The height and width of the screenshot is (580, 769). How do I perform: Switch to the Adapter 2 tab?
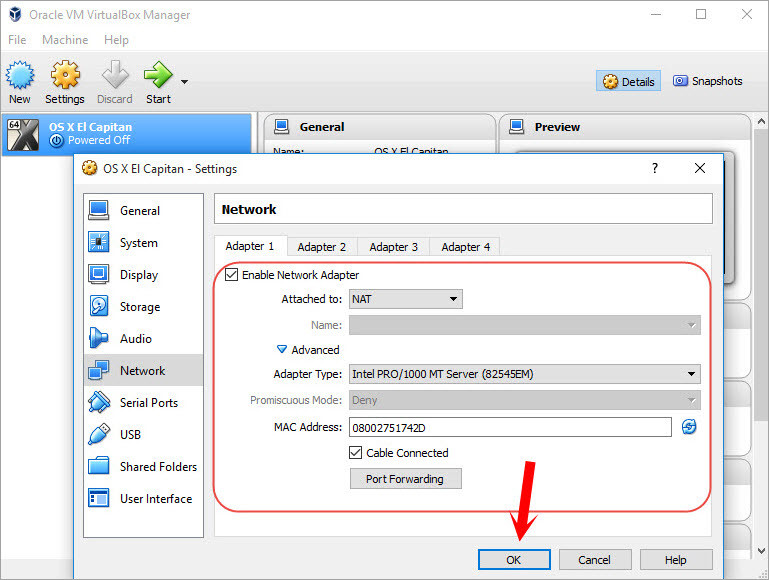pos(322,247)
